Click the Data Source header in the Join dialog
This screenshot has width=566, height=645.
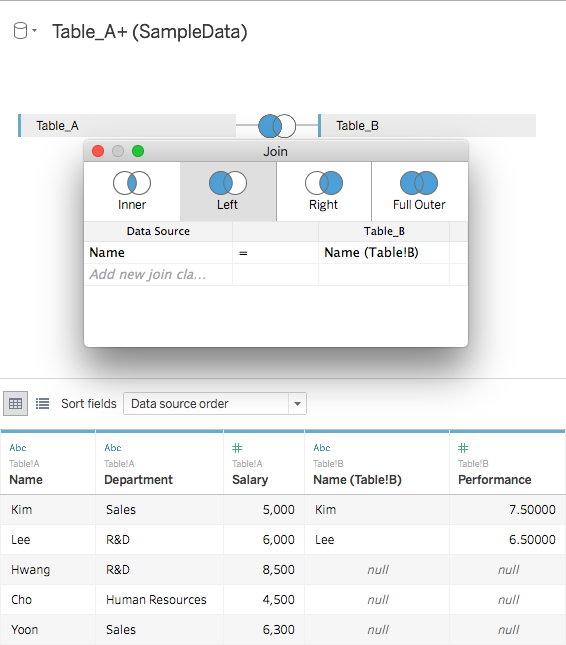coord(158,231)
